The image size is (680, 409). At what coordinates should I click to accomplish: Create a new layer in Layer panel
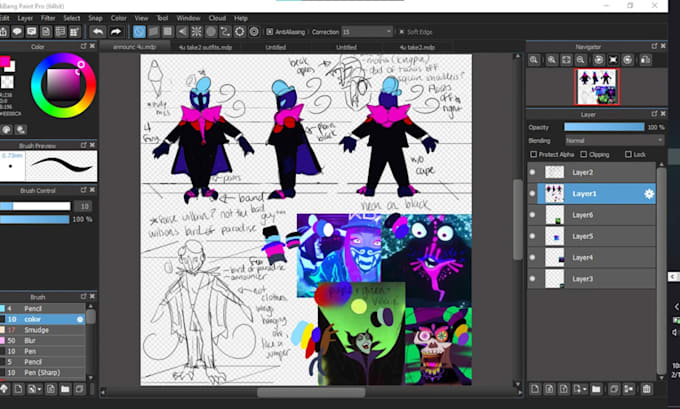tap(535, 389)
